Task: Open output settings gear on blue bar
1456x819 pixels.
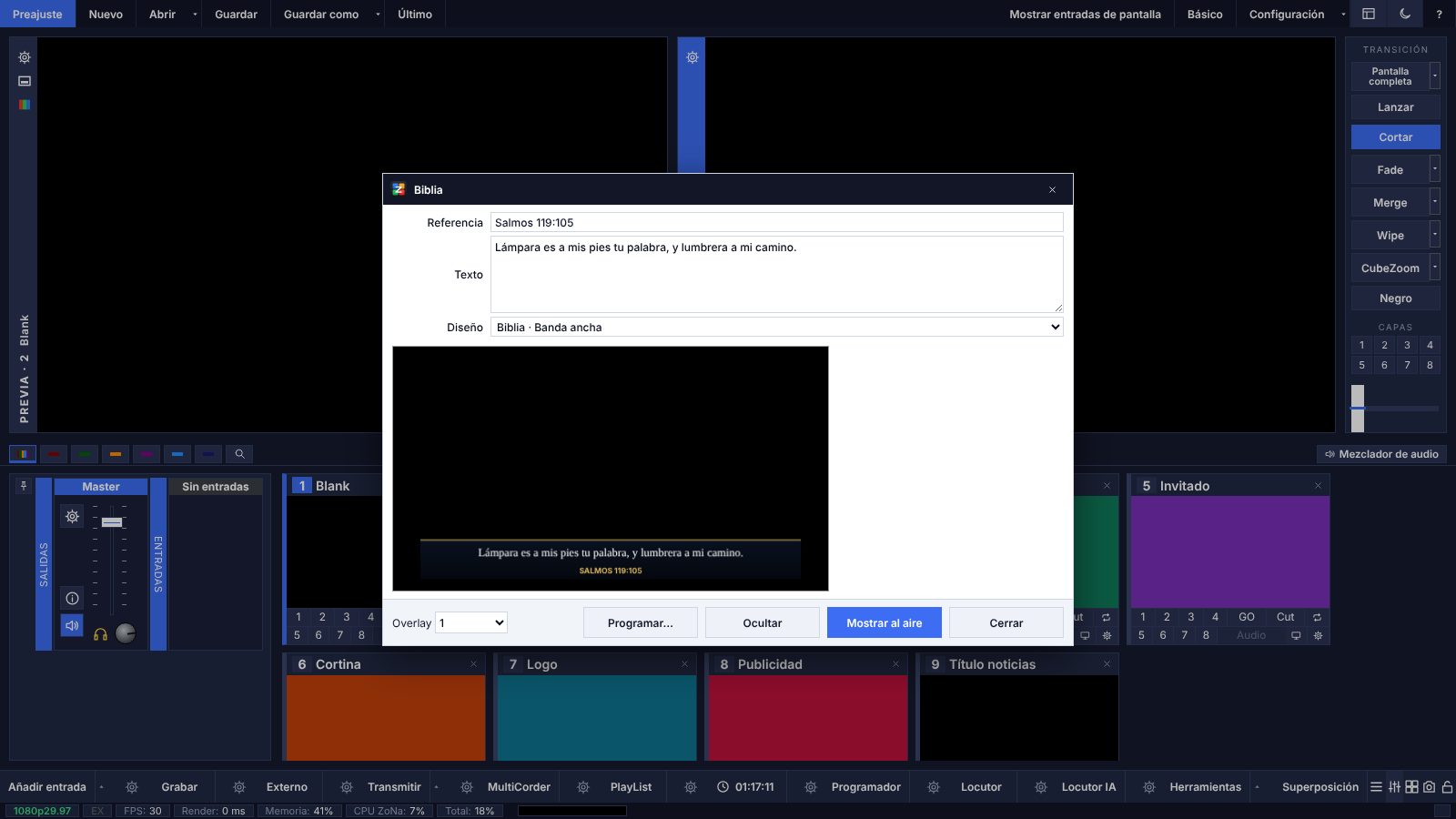Action: [x=693, y=57]
